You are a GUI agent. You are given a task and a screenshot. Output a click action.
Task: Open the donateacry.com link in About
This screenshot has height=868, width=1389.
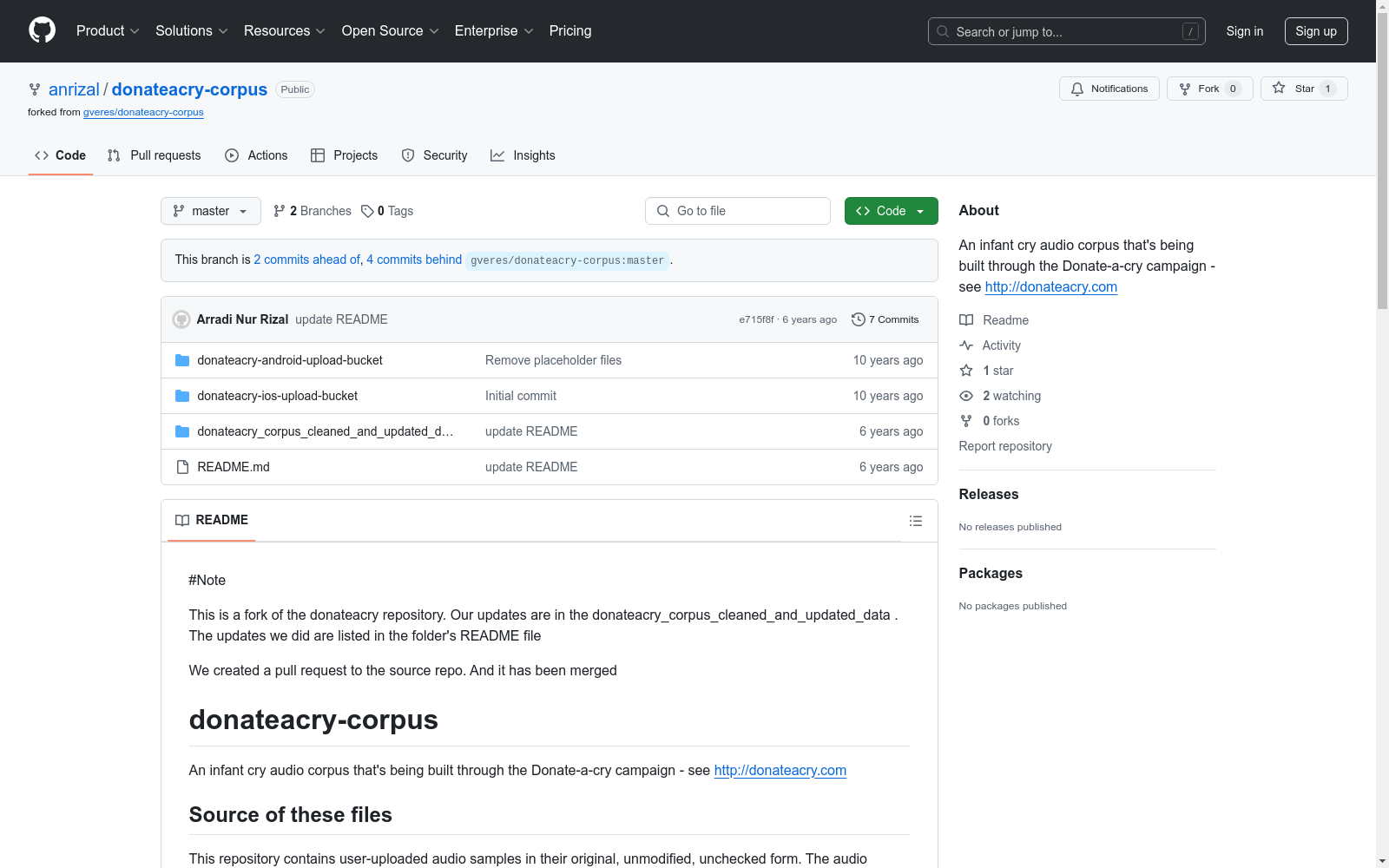coord(1051,287)
